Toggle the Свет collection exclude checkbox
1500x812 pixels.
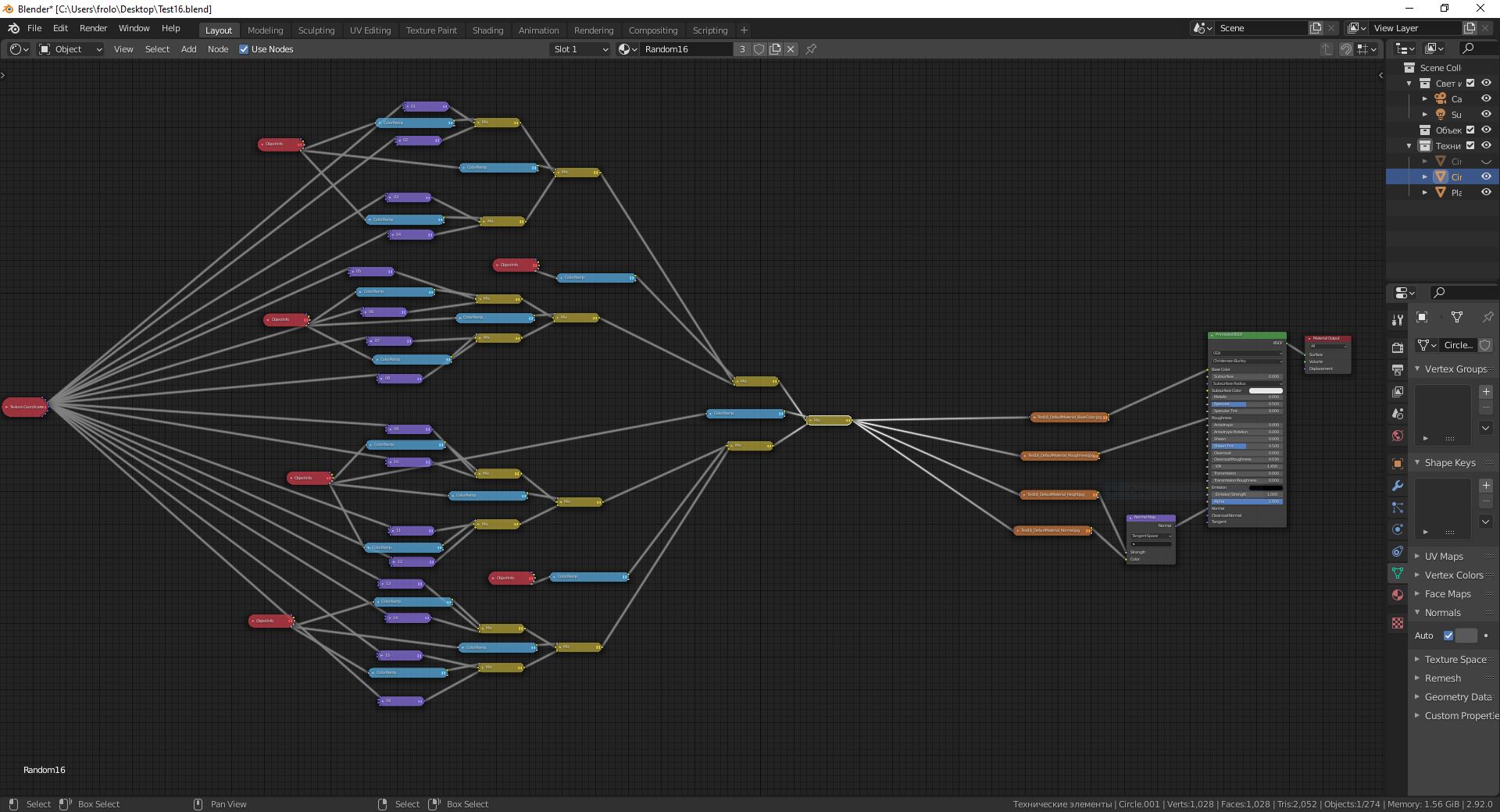1470,83
